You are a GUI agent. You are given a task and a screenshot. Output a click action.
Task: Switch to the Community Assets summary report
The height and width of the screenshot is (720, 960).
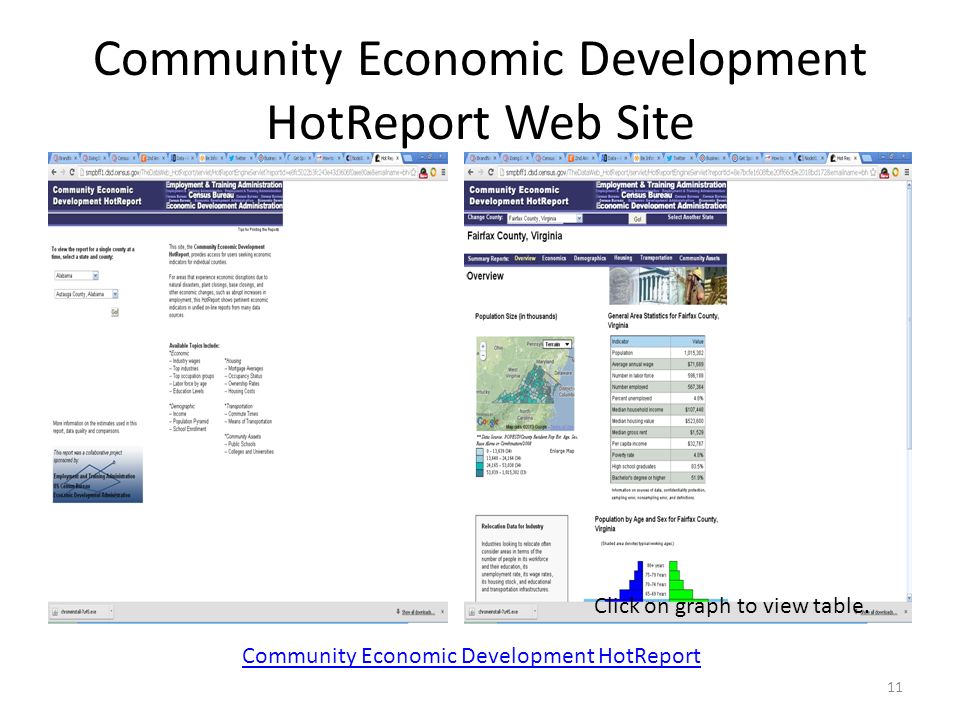[x=699, y=258]
